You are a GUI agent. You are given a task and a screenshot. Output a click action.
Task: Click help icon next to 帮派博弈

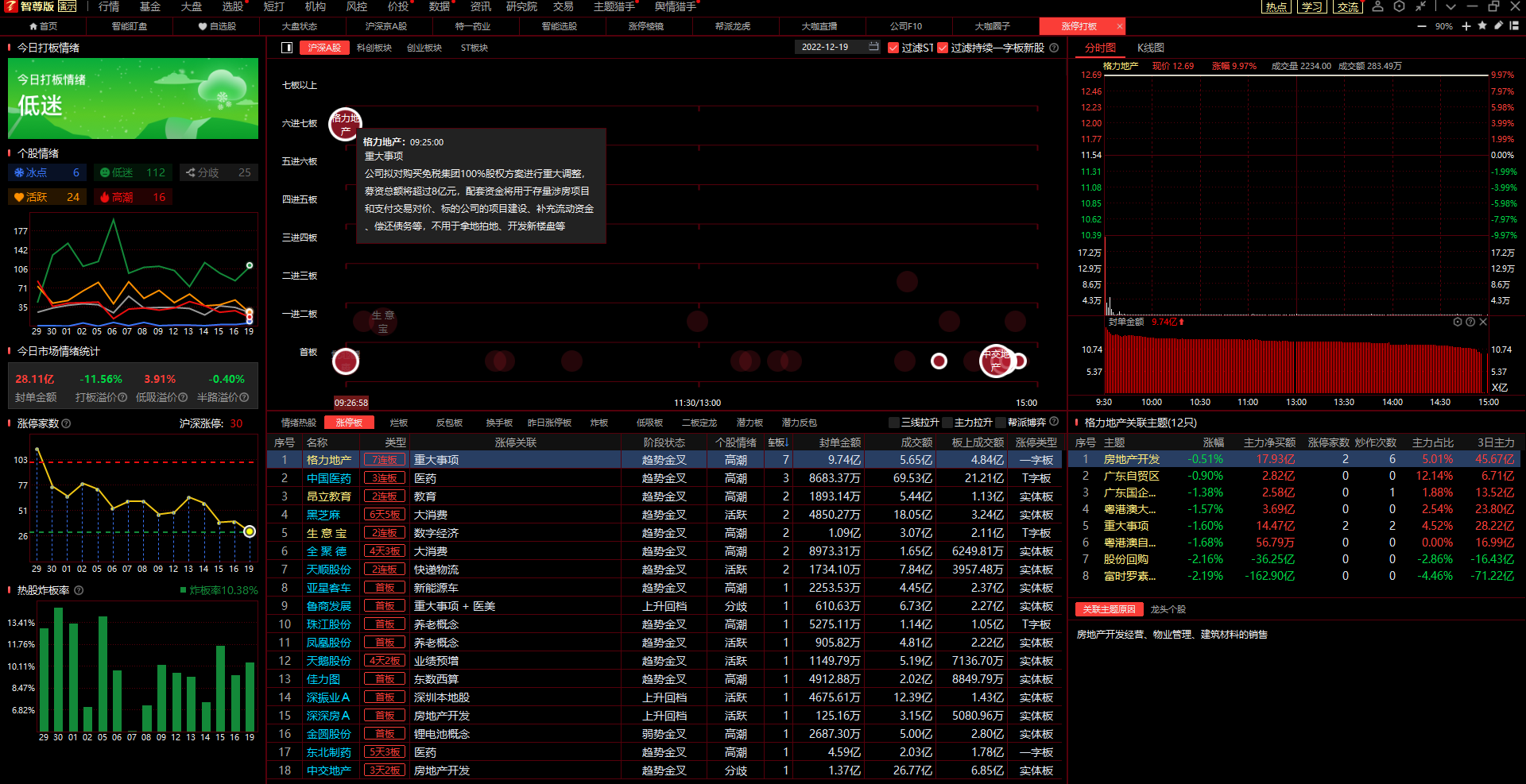pyautogui.click(x=1054, y=422)
